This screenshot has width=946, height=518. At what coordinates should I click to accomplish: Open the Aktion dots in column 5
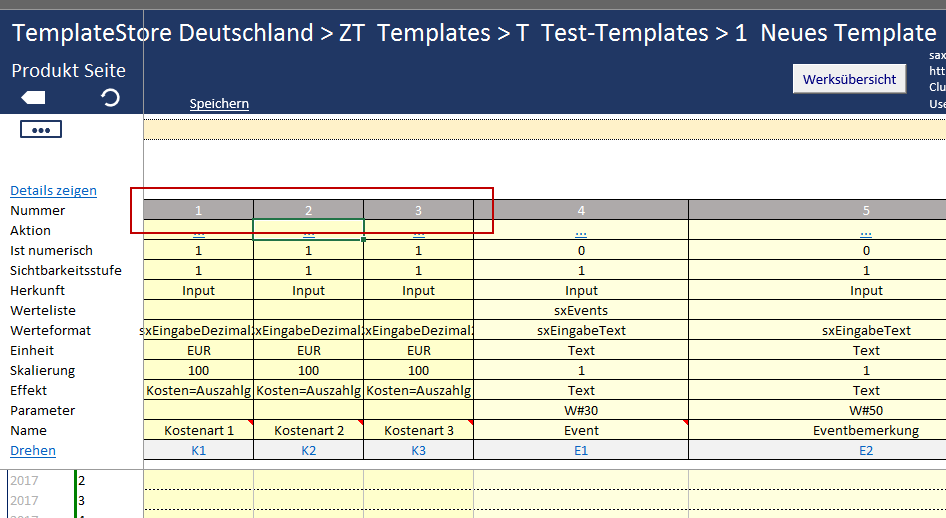tap(866, 231)
